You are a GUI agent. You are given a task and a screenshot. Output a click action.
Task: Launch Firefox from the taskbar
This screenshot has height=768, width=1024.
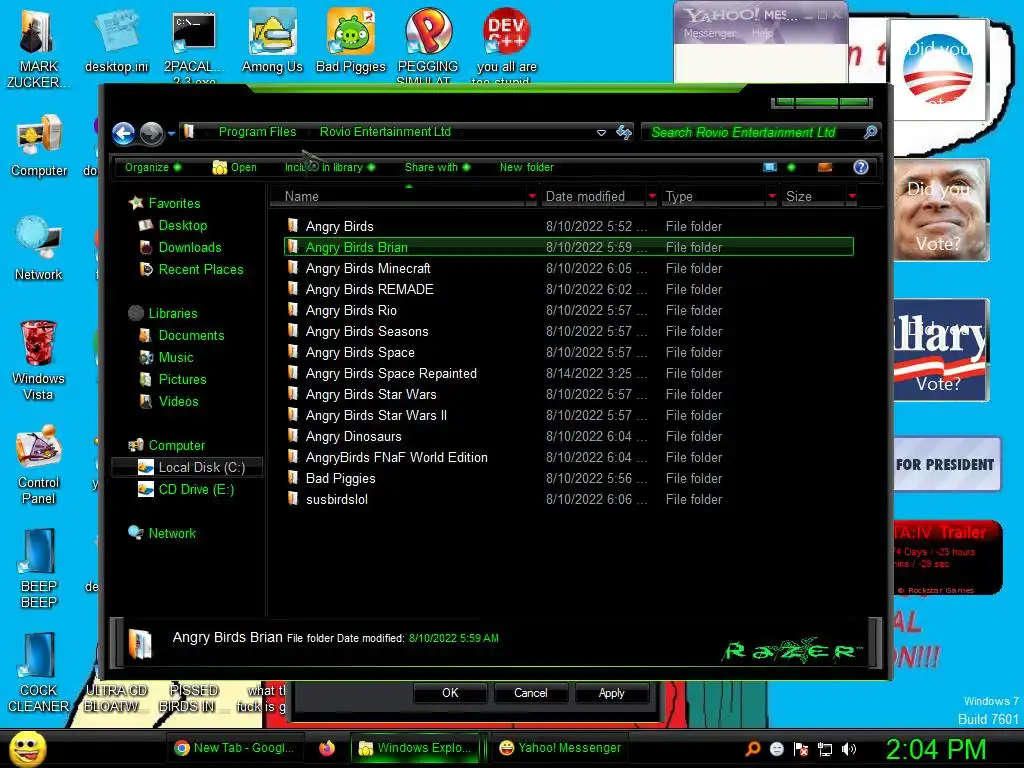(x=327, y=748)
